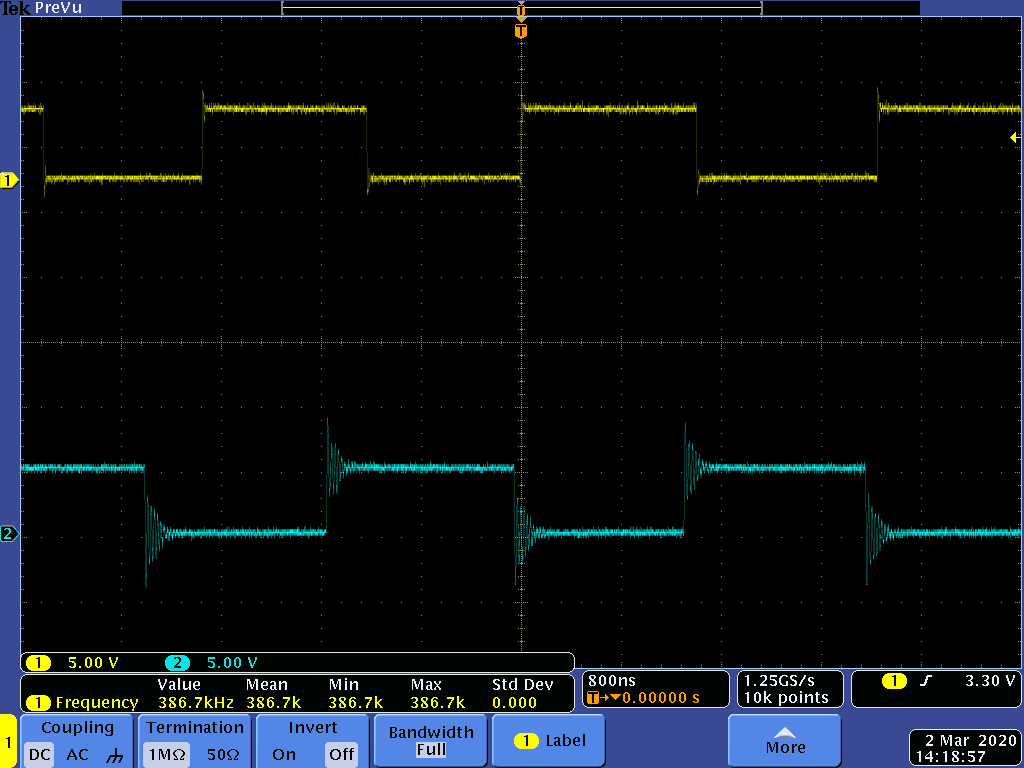This screenshot has width=1024, height=768.
Task: Open Bandwidth Full menu button
Action: point(430,741)
